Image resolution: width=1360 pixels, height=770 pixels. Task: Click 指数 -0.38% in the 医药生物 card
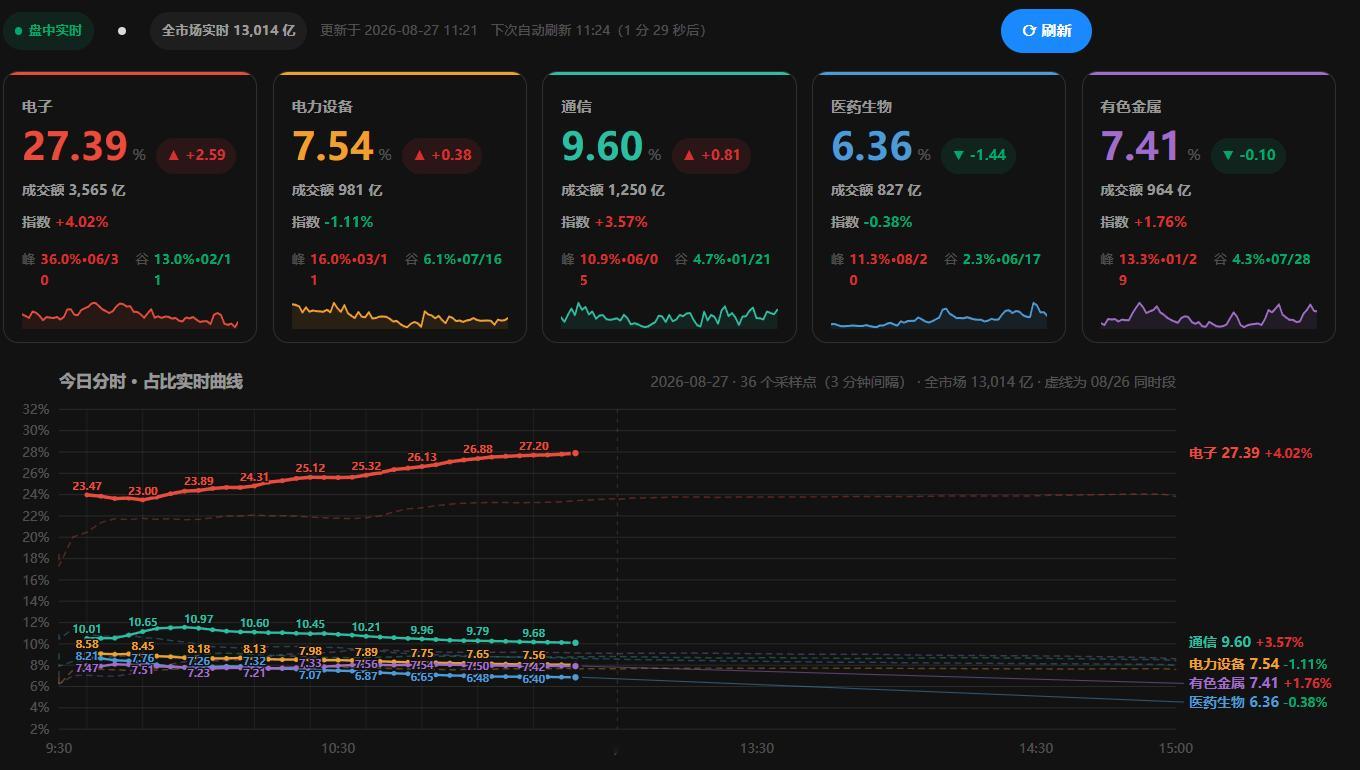point(871,222)
